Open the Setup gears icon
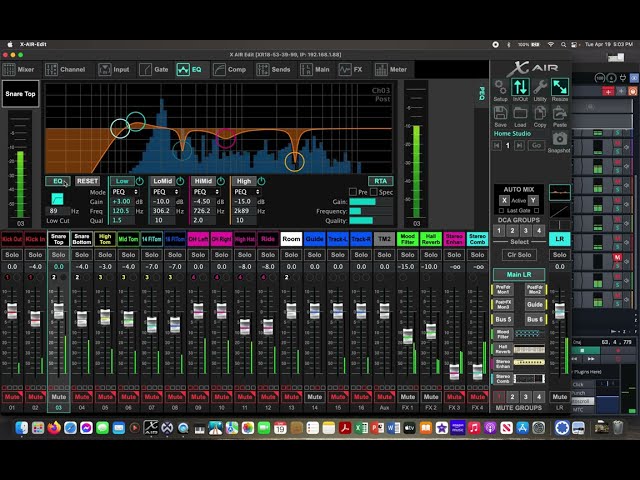640x480 pixels. pyautogui.click(x=500, y=87)
